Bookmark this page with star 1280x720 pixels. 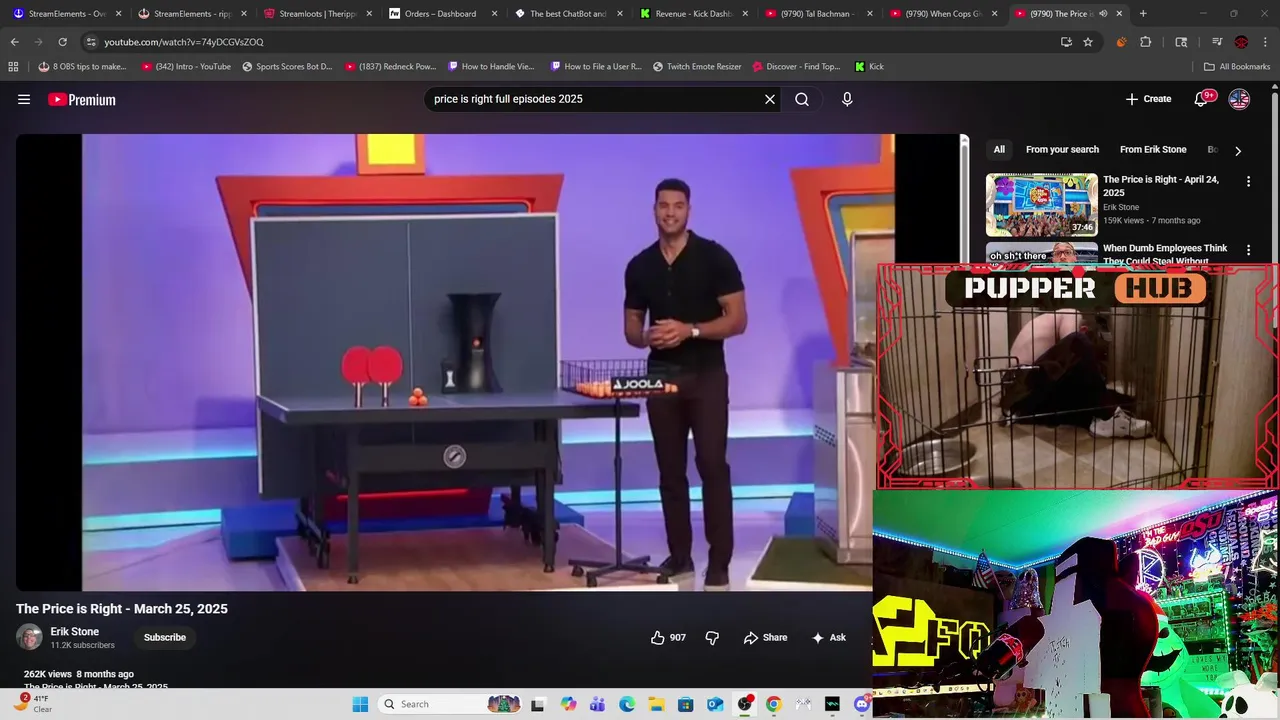[x=1088, y=42]
